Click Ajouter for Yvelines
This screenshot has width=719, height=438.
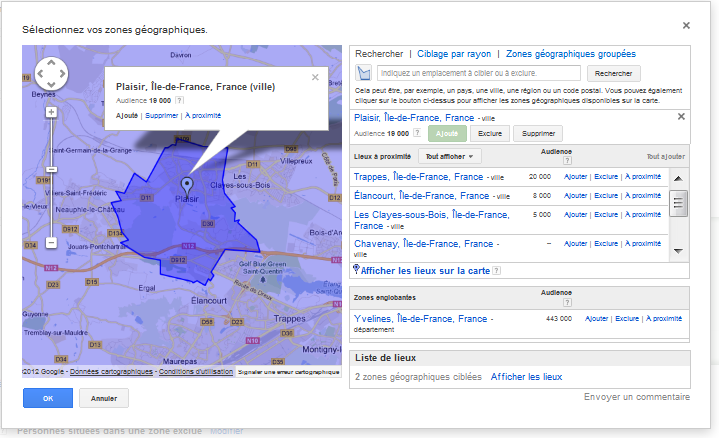coord(597,318)
